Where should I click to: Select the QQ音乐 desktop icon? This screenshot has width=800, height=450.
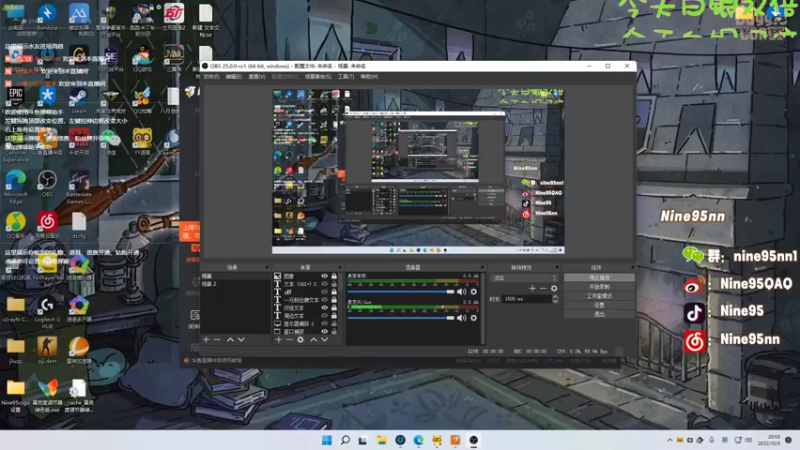(15, 226)
